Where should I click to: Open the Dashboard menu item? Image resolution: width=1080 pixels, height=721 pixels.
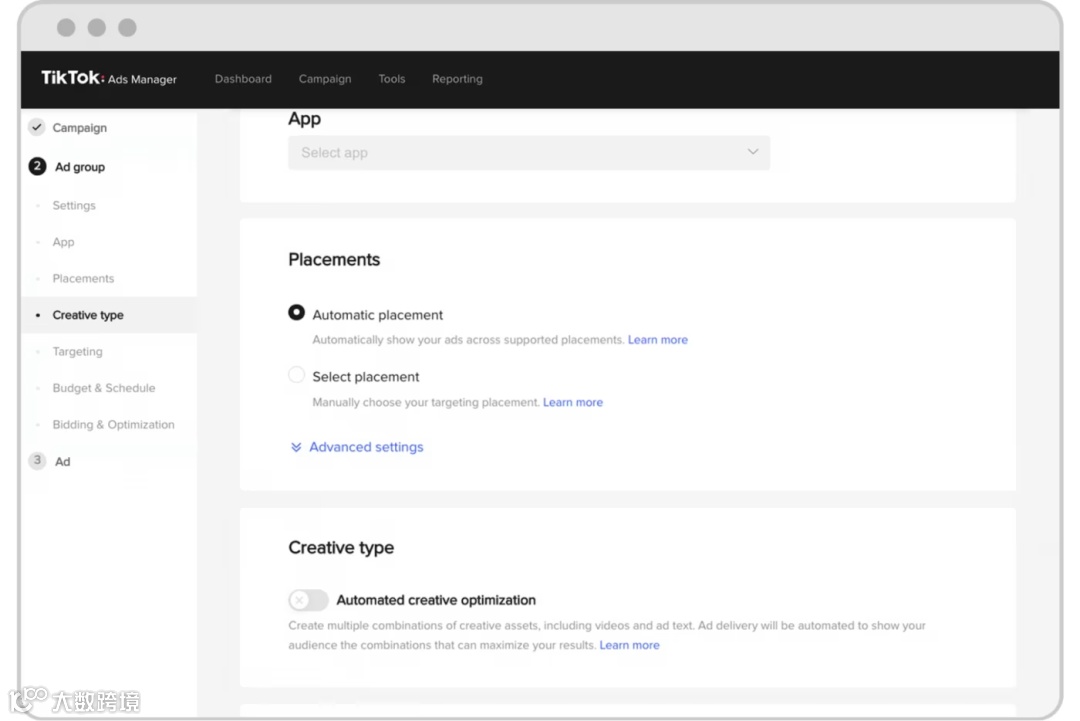click(243, 79)
